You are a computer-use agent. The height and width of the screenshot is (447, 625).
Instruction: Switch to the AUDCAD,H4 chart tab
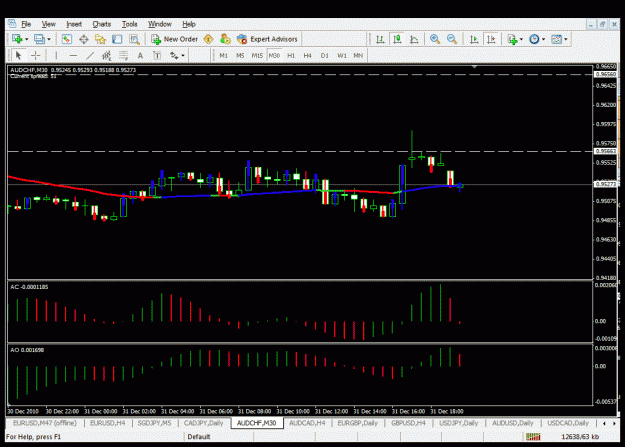click(x=307, y=423)
